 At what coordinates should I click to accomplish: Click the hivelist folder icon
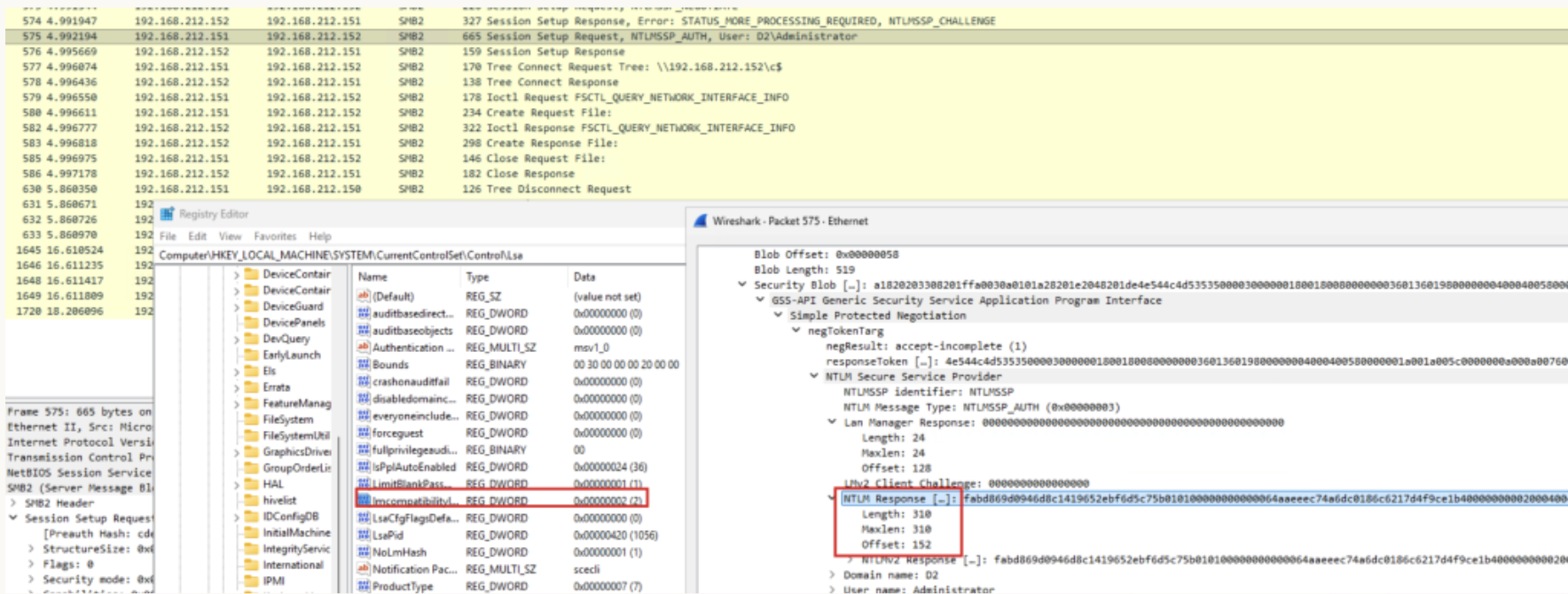click(x=251, y=500)
